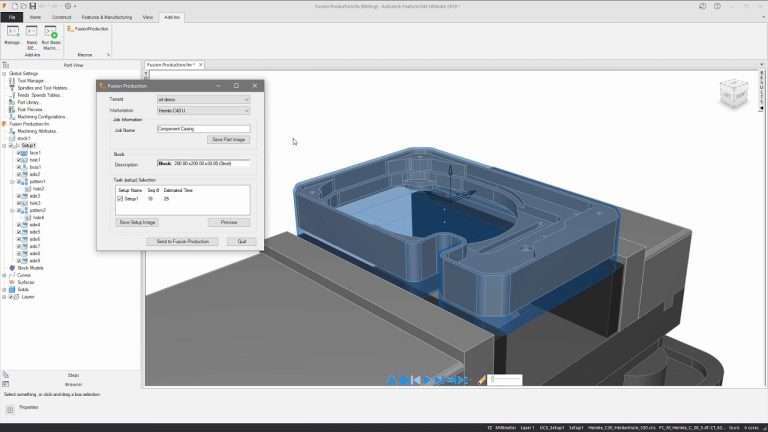The image size is (768, 432).
Task: Click the Stock Models sphere icon
Action: pos(12,268)
